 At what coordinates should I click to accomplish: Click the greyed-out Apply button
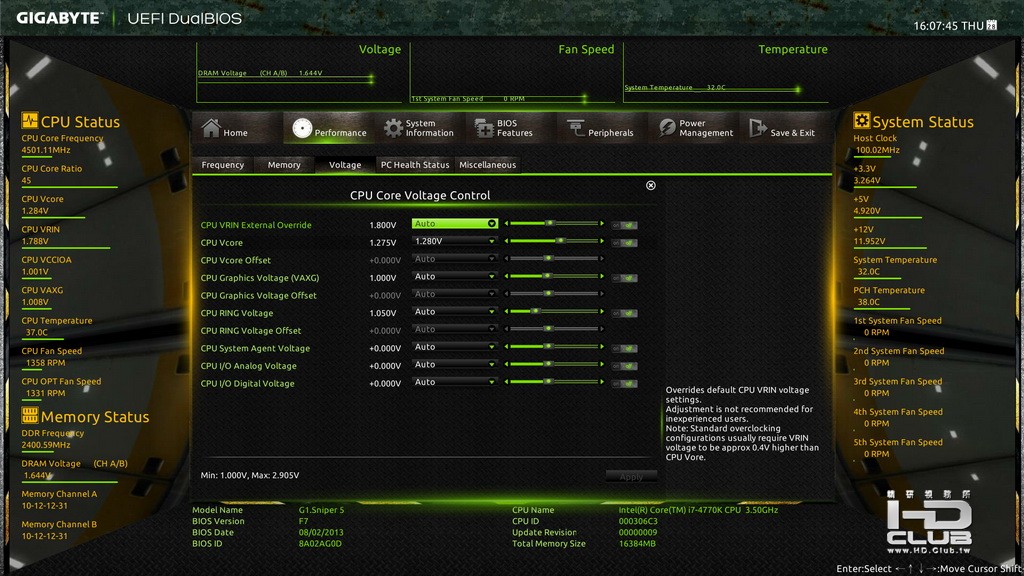(x=631, y=477)
